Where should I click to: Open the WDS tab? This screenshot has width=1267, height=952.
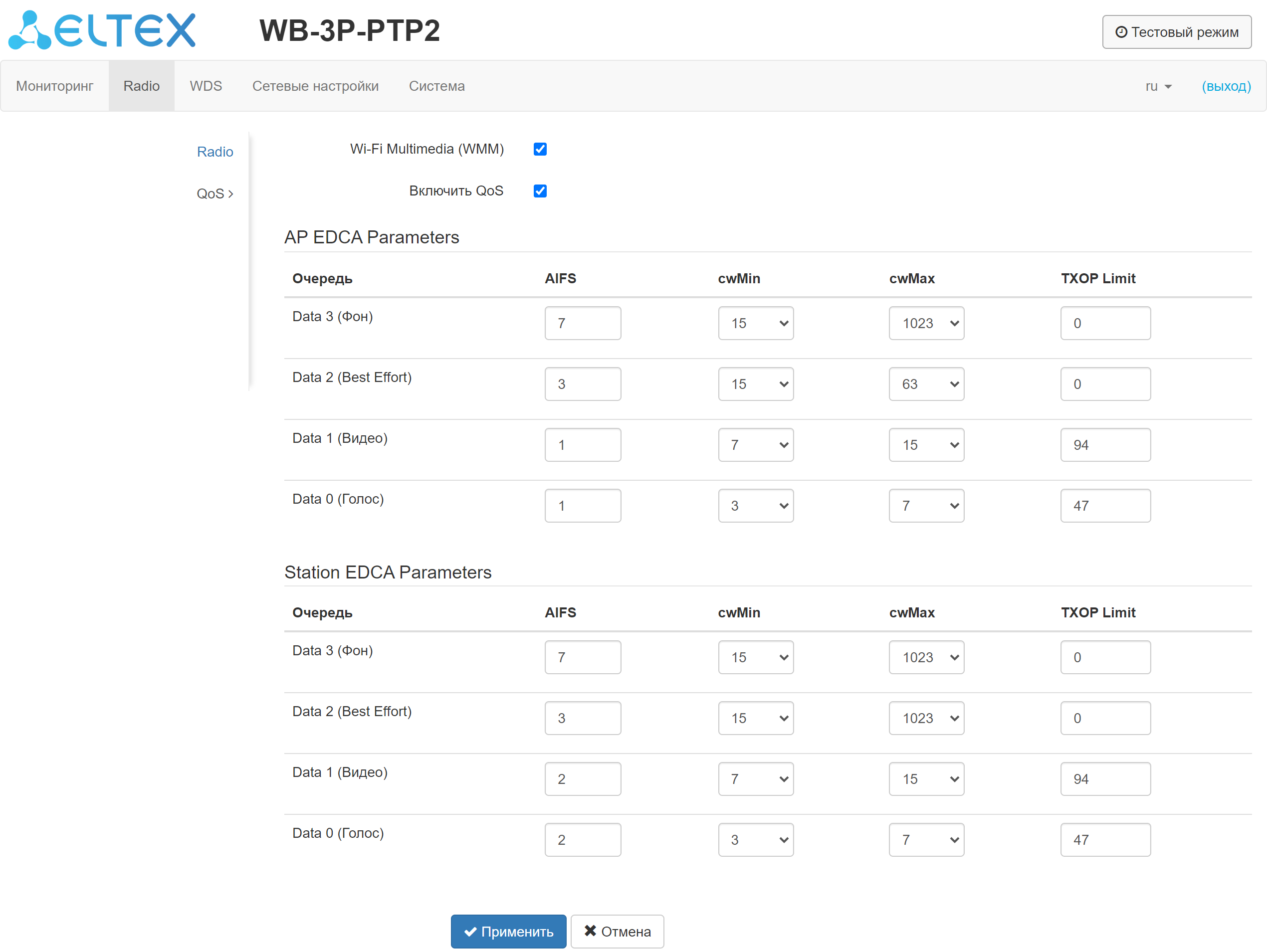tap(206, 86)
